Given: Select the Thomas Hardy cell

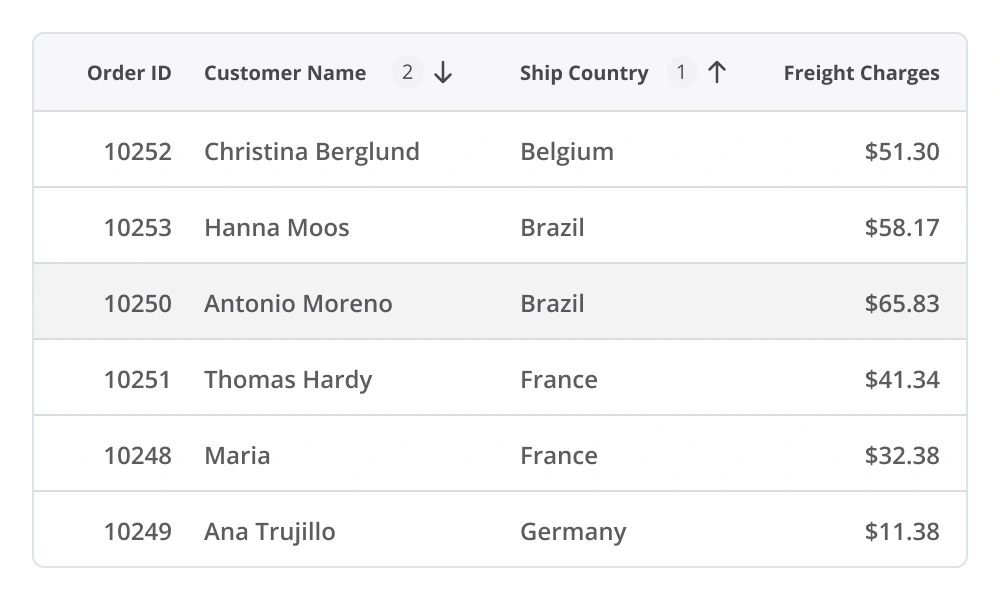Looking at the screenshot, I should tap(288, 380).
